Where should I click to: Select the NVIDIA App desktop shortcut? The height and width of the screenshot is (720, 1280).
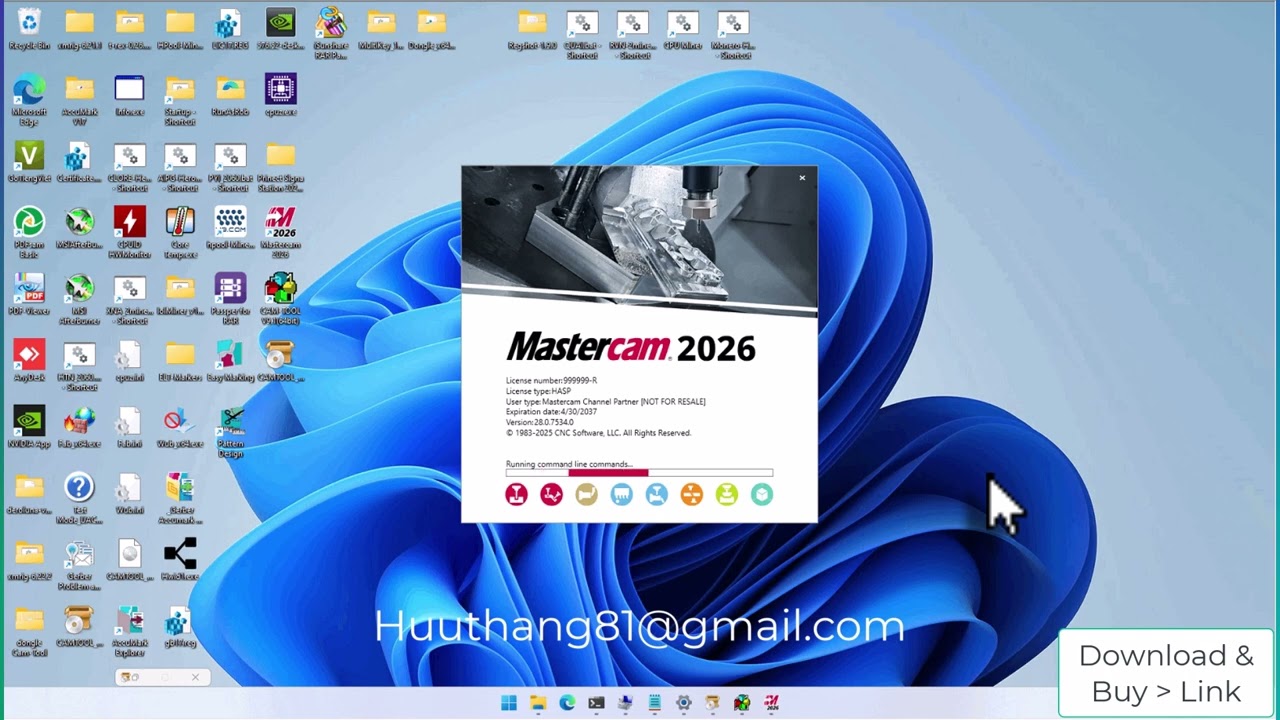coord(29,427)
